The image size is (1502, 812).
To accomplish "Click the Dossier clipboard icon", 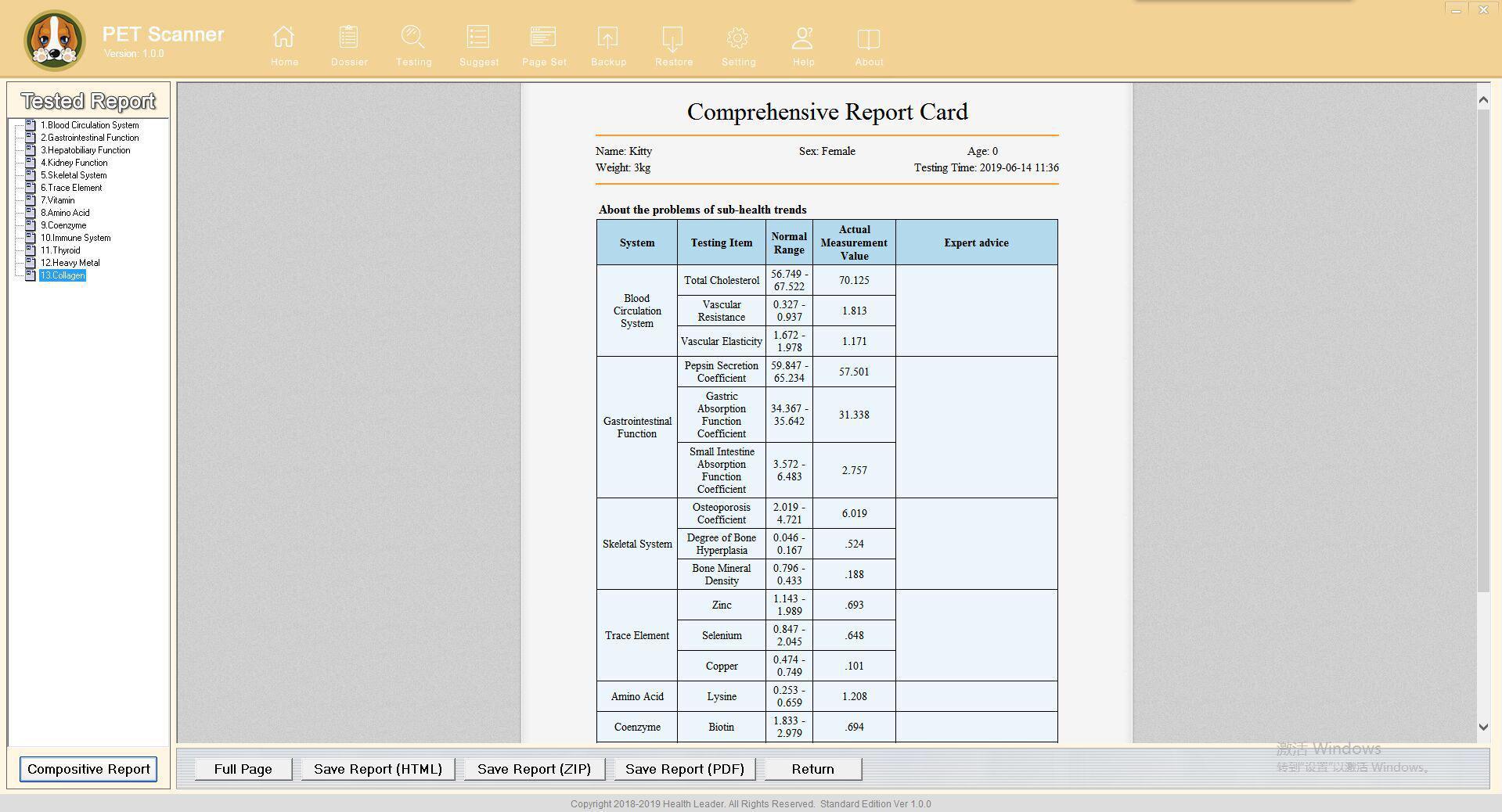I will 349,38.
